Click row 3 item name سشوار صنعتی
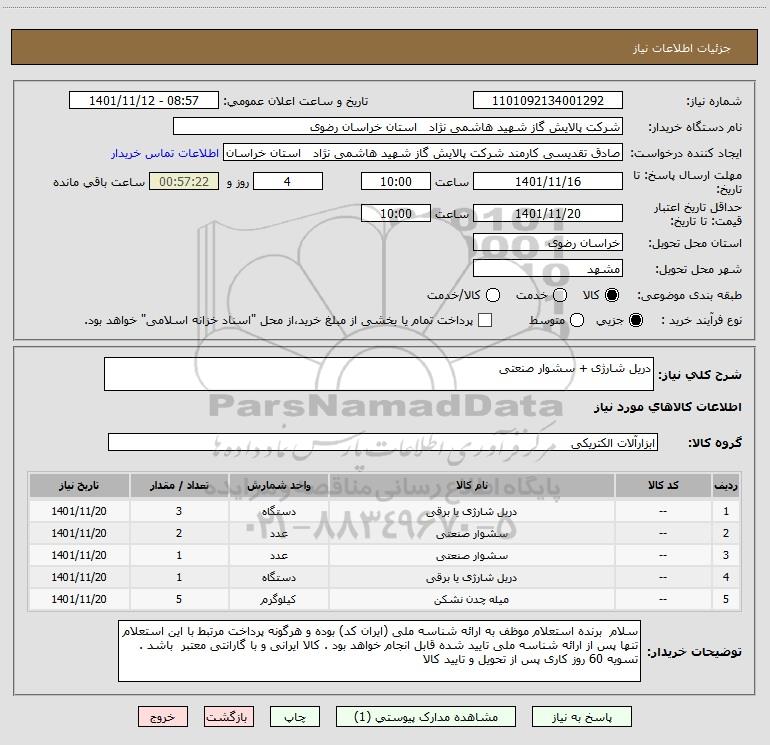 (471, 555)
